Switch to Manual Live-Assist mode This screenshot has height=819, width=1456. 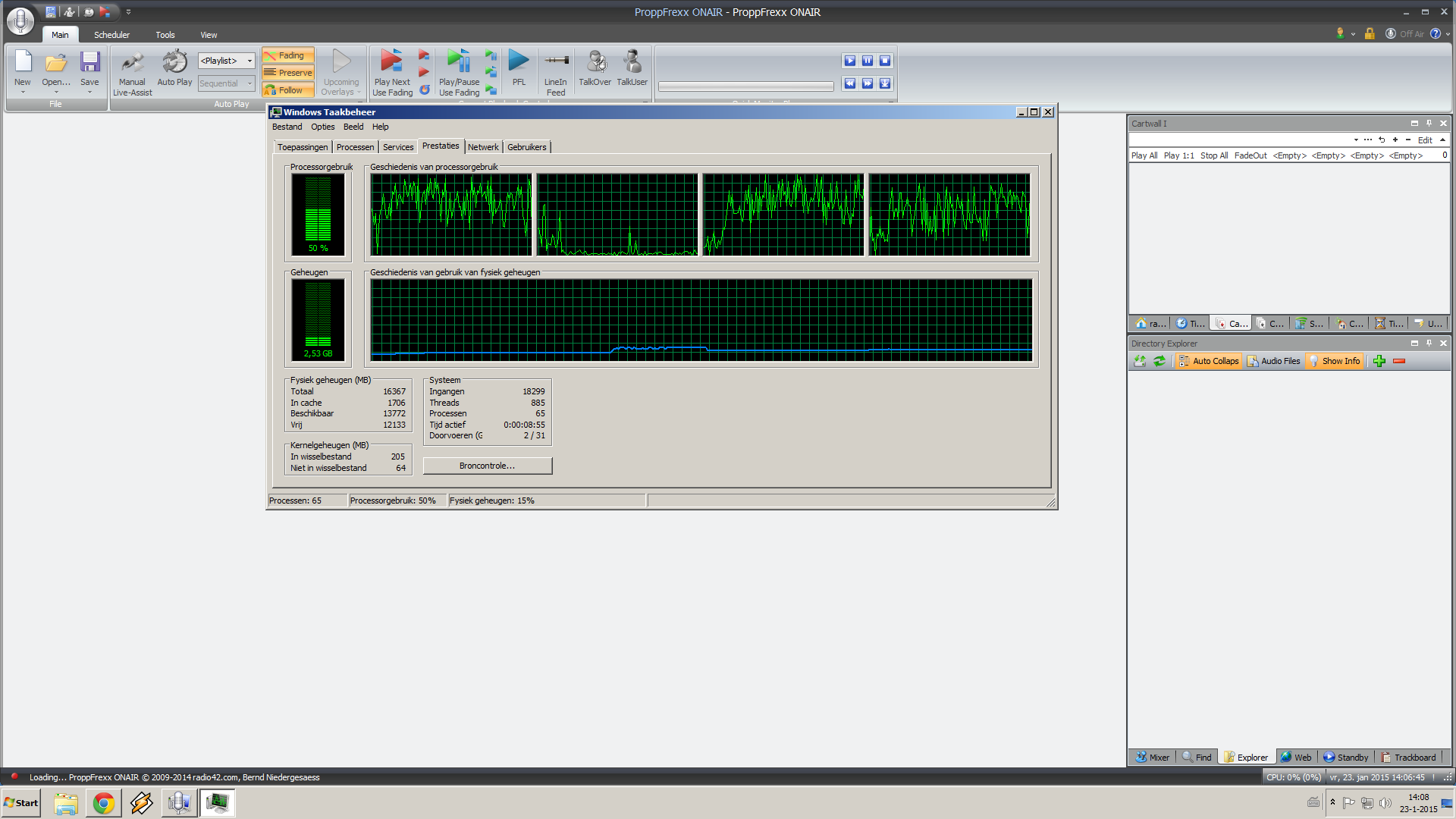pos(132,73)
